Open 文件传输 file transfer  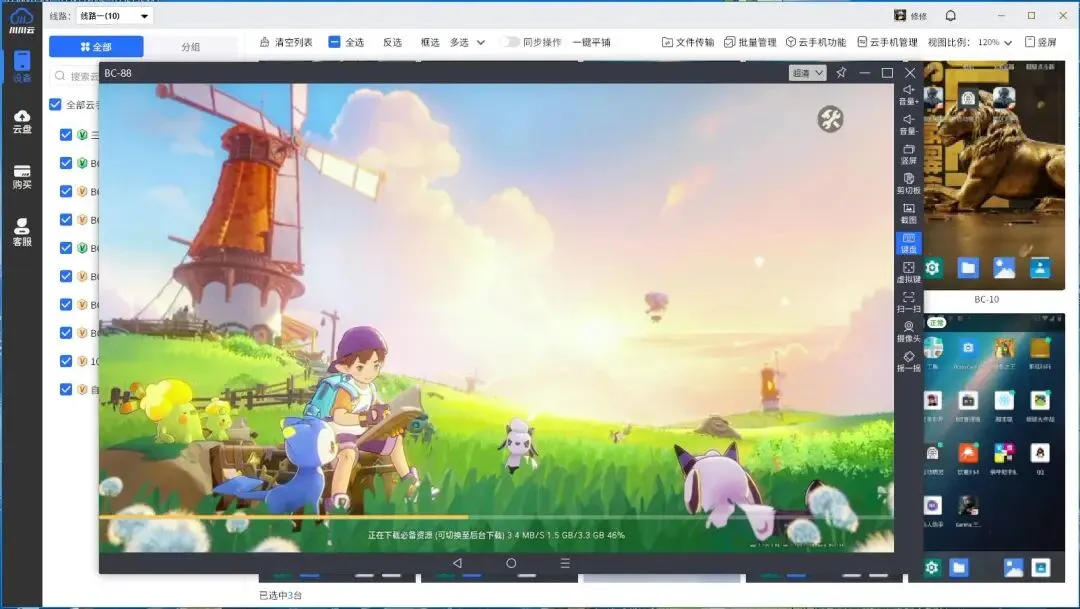687,42
